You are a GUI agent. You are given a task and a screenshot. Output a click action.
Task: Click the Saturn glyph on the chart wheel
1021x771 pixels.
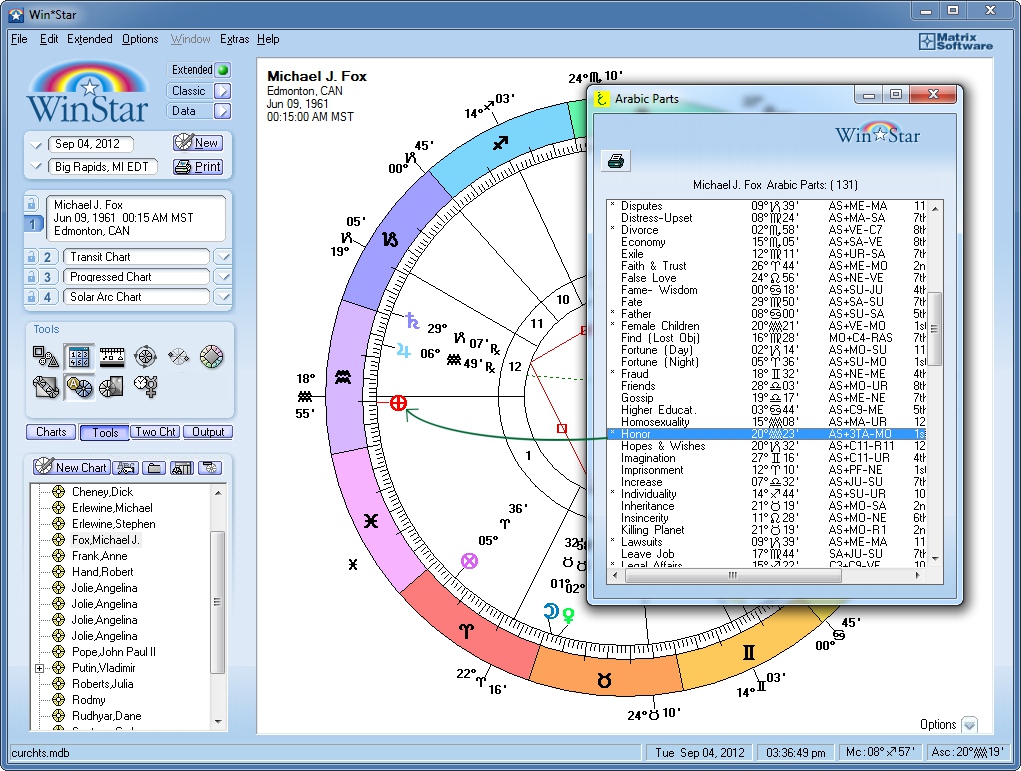(x=412, y=320)
